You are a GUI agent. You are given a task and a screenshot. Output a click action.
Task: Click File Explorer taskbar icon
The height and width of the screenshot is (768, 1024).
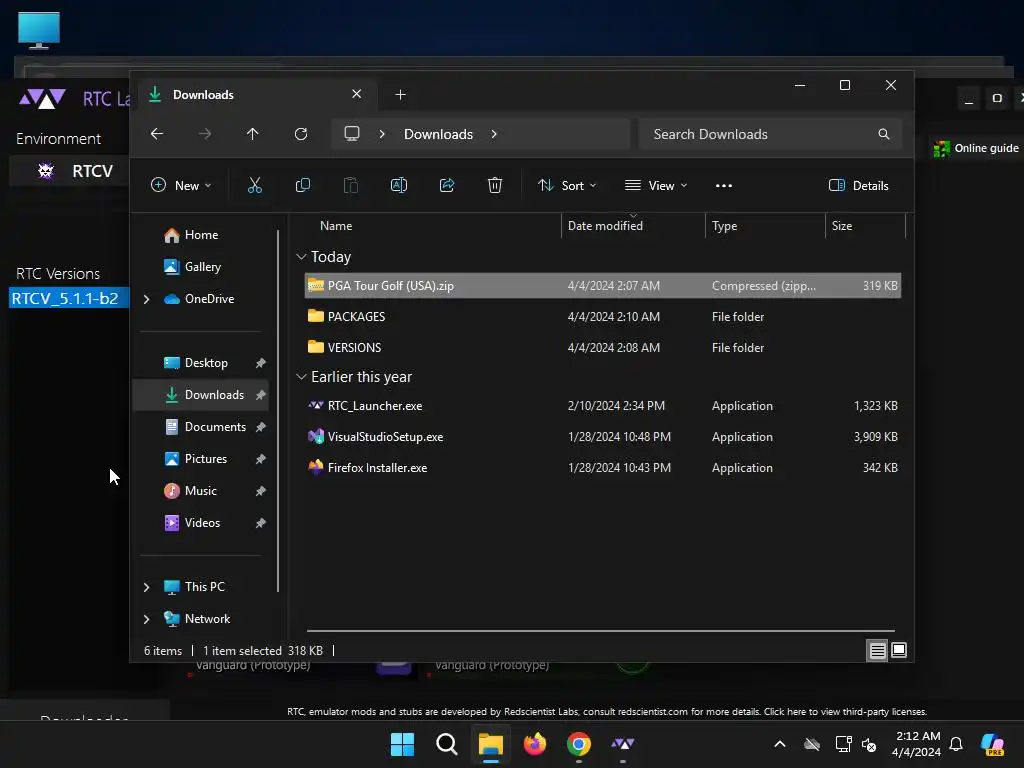pos(490,744)
